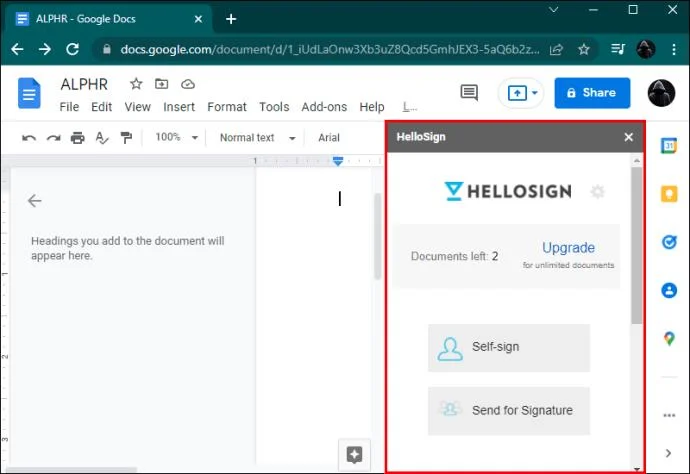This screenshot has height=474, width=690.
Task: Check cloud document status icon
Action: pos(188,84)
